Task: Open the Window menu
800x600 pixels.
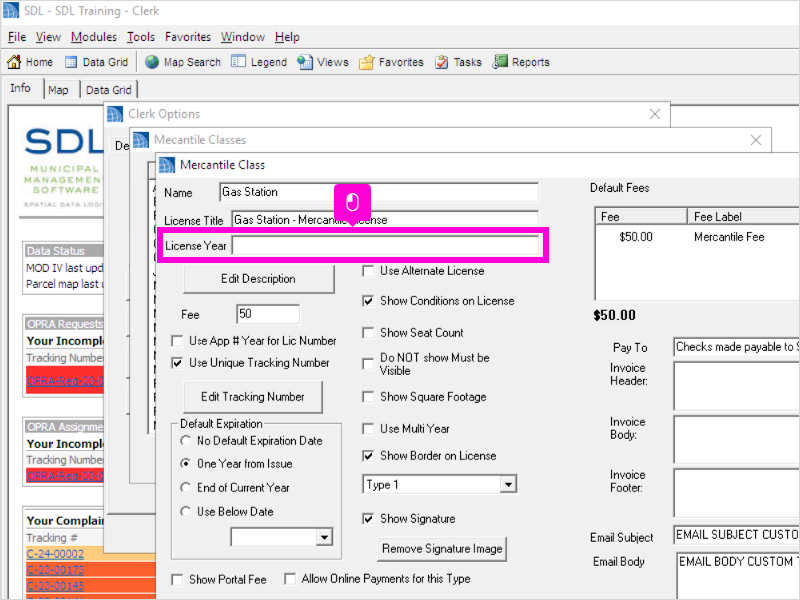Action: tap(243, 37)
